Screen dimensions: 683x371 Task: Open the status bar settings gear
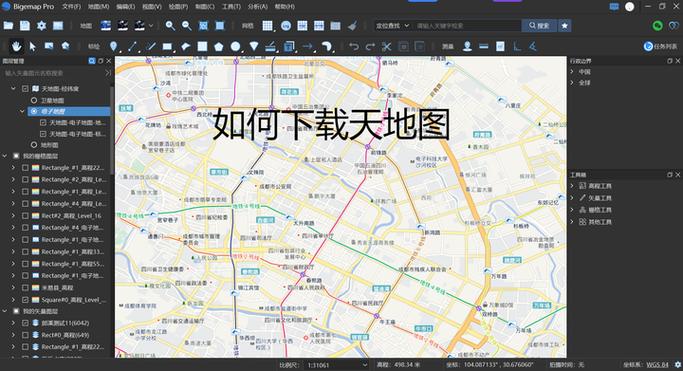[x=677, y=364]
